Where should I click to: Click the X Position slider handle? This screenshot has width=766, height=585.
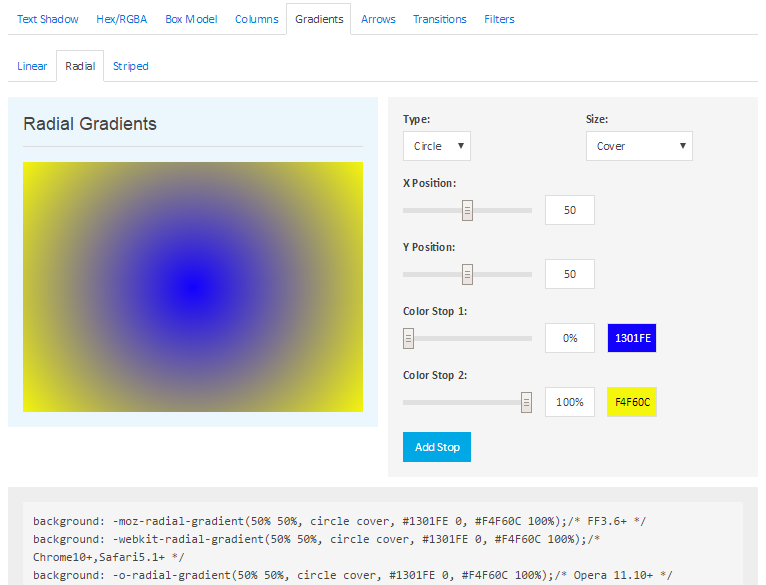coord(468,211)
